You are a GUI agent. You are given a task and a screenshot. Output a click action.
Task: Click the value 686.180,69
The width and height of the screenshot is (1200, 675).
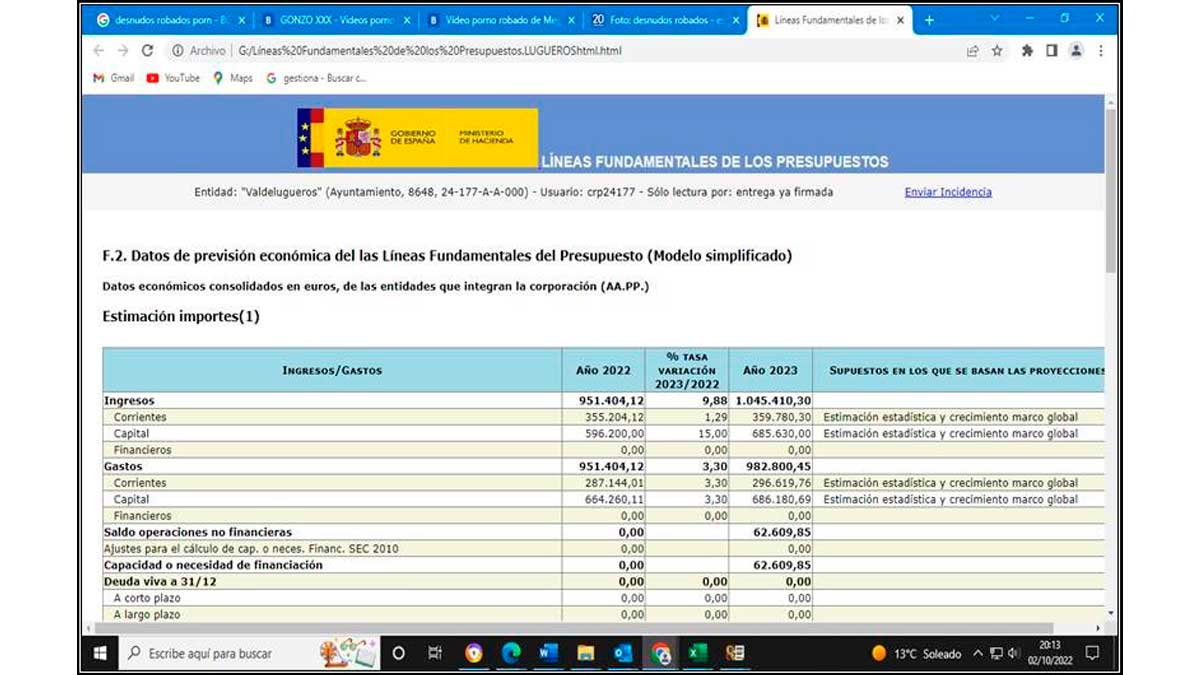pos(779,499)
